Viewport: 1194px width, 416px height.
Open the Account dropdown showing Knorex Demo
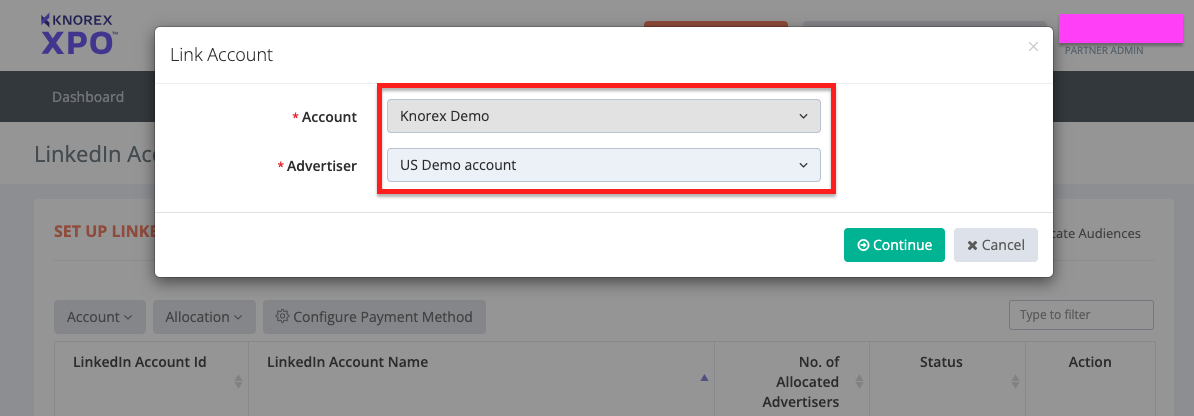click(x=604, y=116)
